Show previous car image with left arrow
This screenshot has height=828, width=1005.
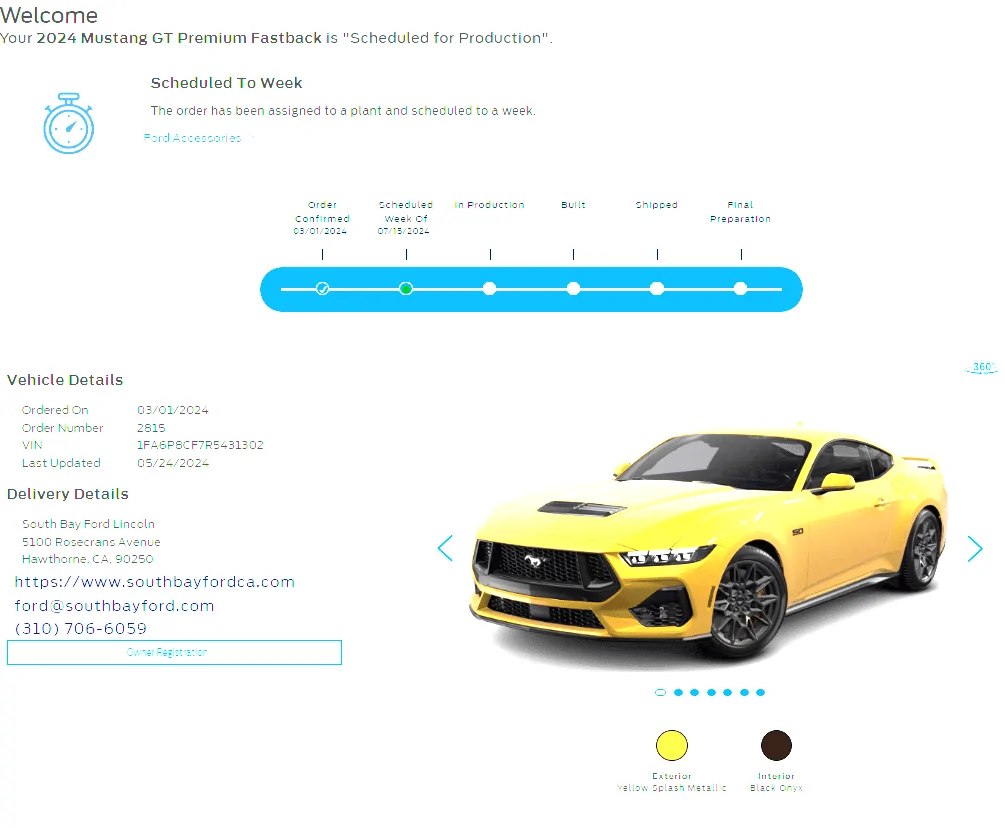[x=445, y=549]
